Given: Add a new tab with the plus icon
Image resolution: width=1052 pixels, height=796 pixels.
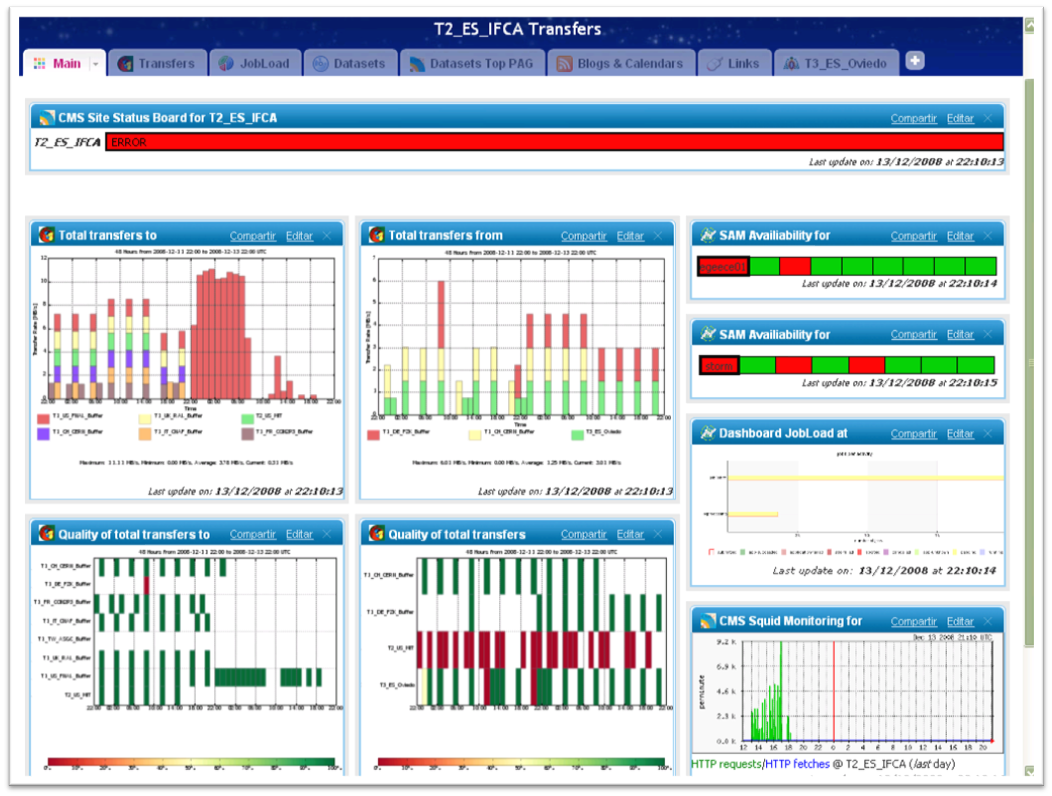Looking at the screenshot, I should click(914, 61).
